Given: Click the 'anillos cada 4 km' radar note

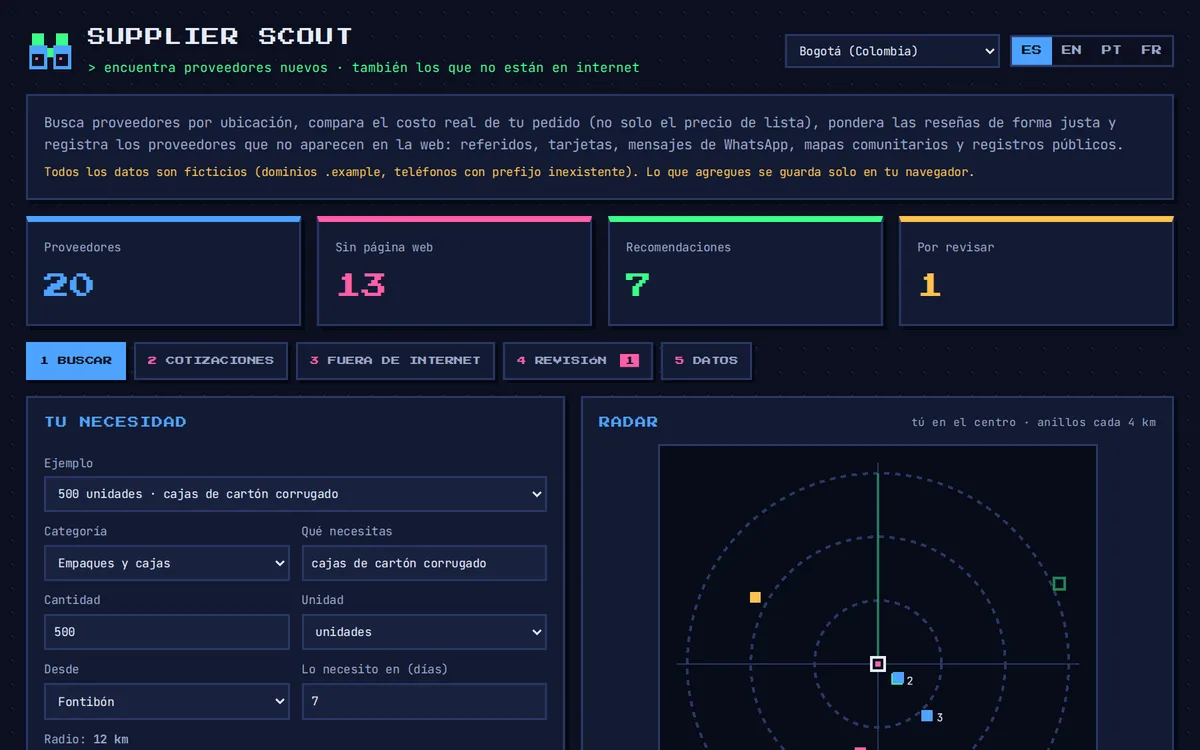Looking at the screenshot, I should tap(1096, 422).
